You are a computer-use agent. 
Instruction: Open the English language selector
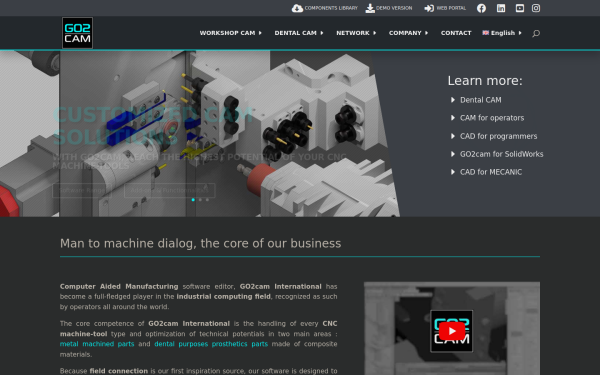coord(502,33)
